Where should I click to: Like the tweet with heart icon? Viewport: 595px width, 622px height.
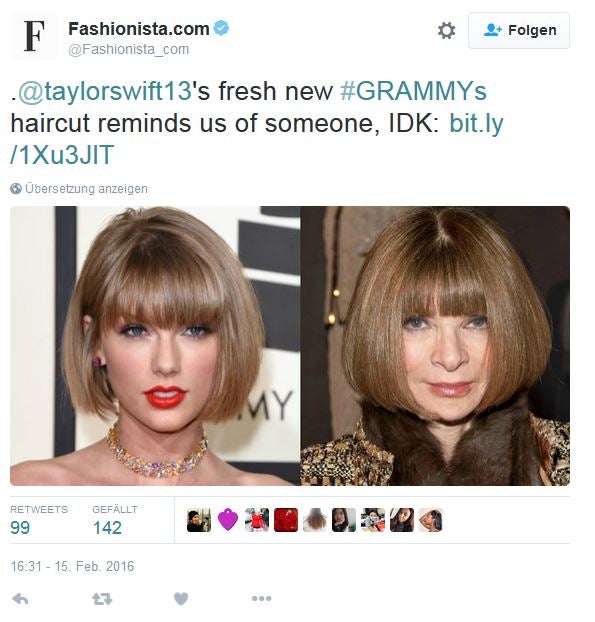coord(181,599)
